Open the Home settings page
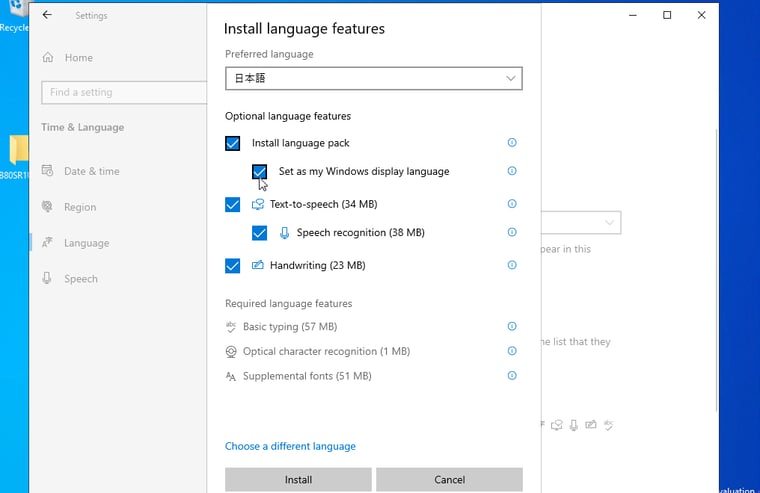 point(79,58)
